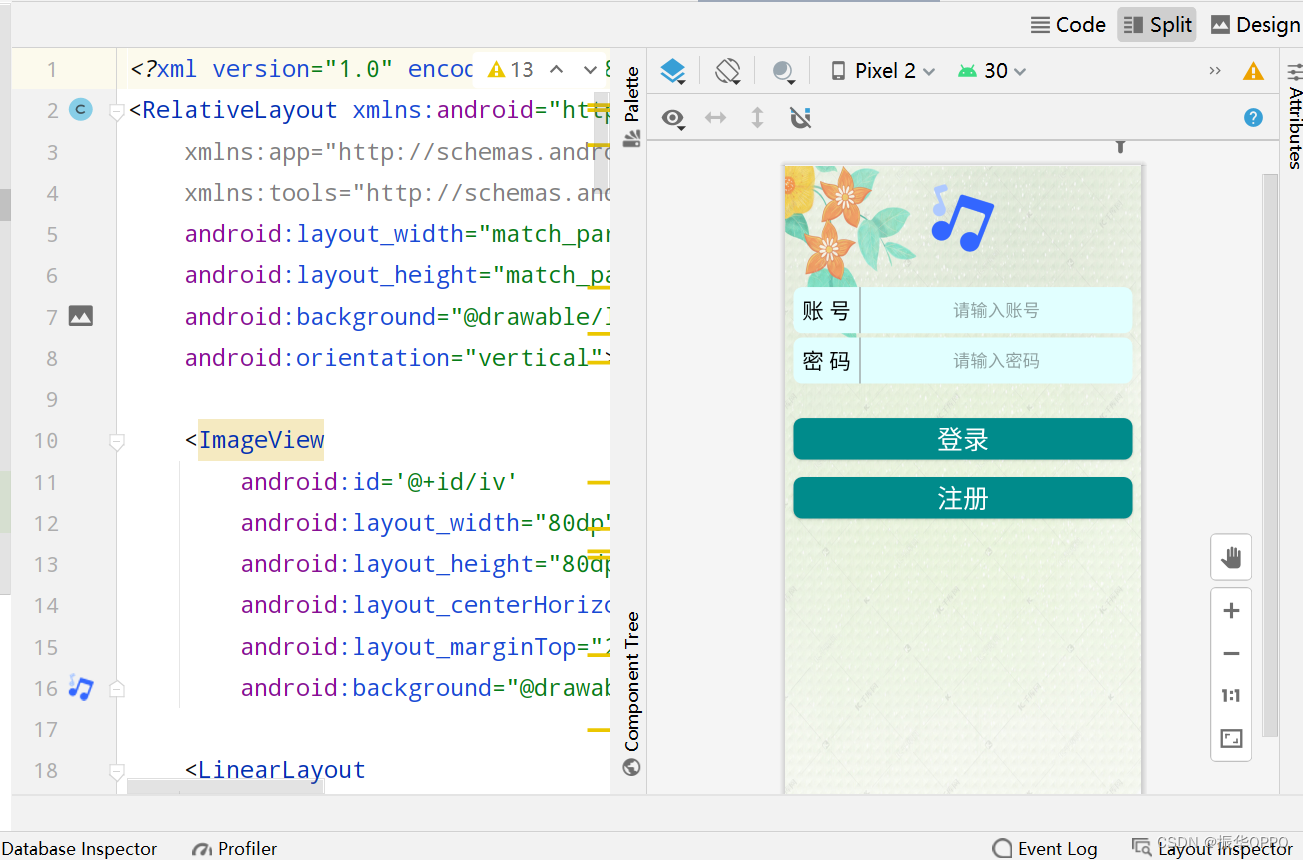Click the orientation rotate icon
The width and height of the screenshot is (1303, 860).
pos(728,71)
